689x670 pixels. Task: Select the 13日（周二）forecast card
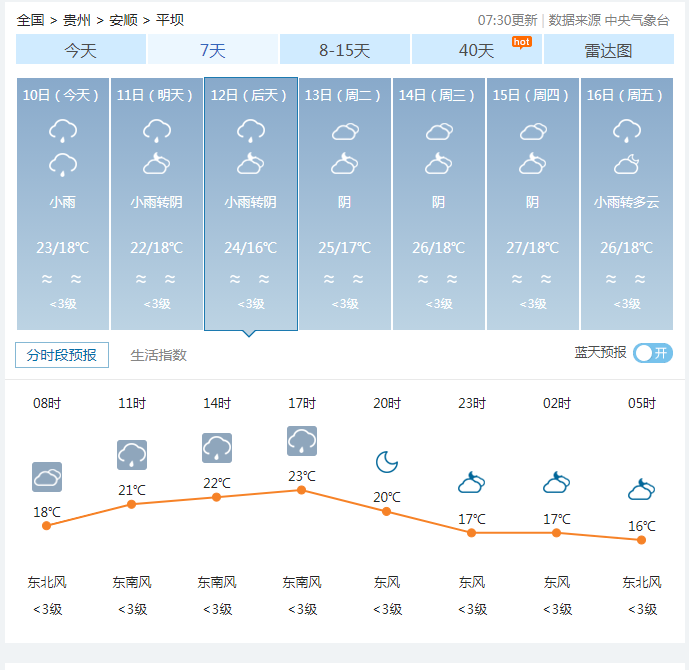[x=345, y=203]
